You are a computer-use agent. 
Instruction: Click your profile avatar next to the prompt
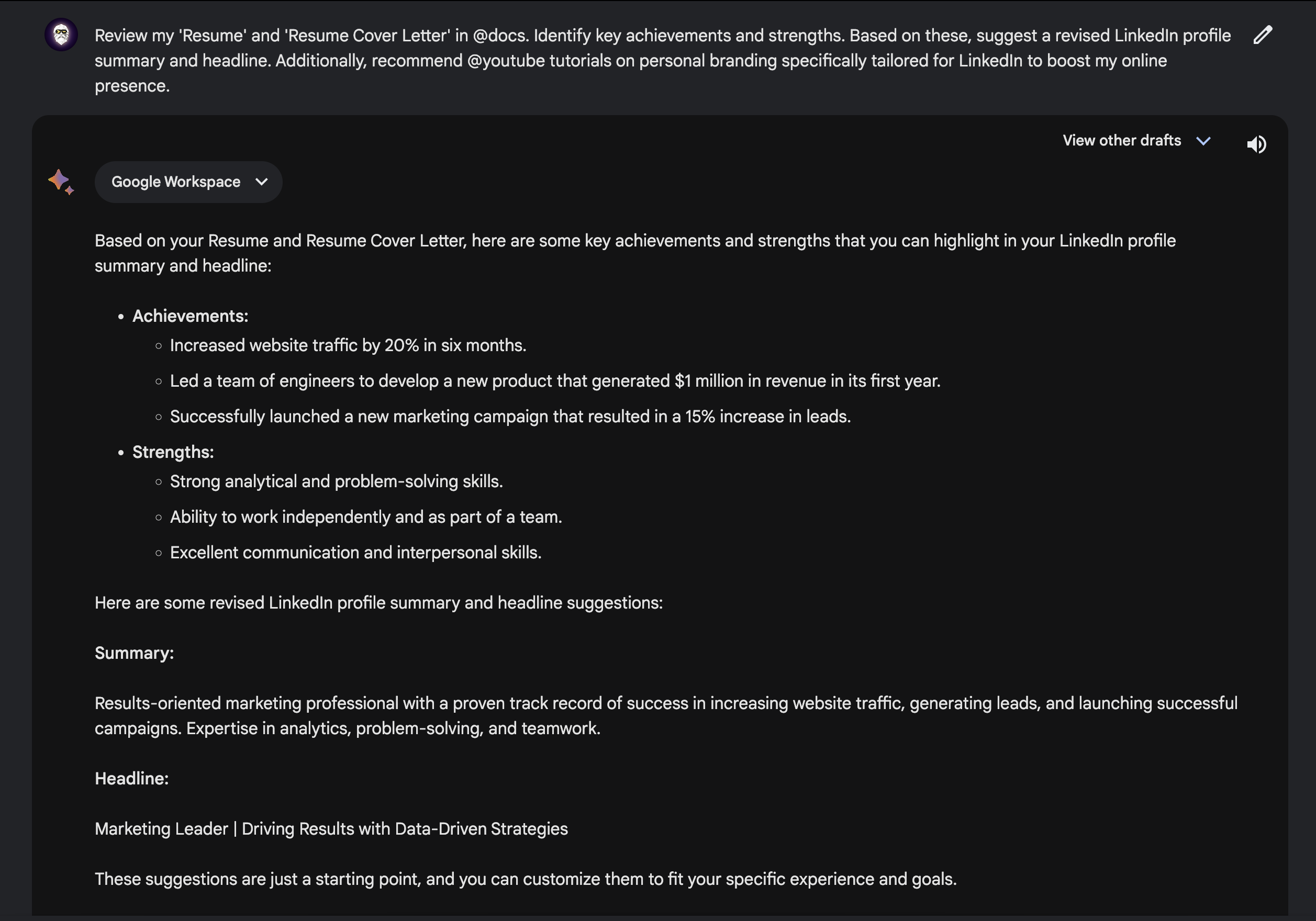(61, 36)
